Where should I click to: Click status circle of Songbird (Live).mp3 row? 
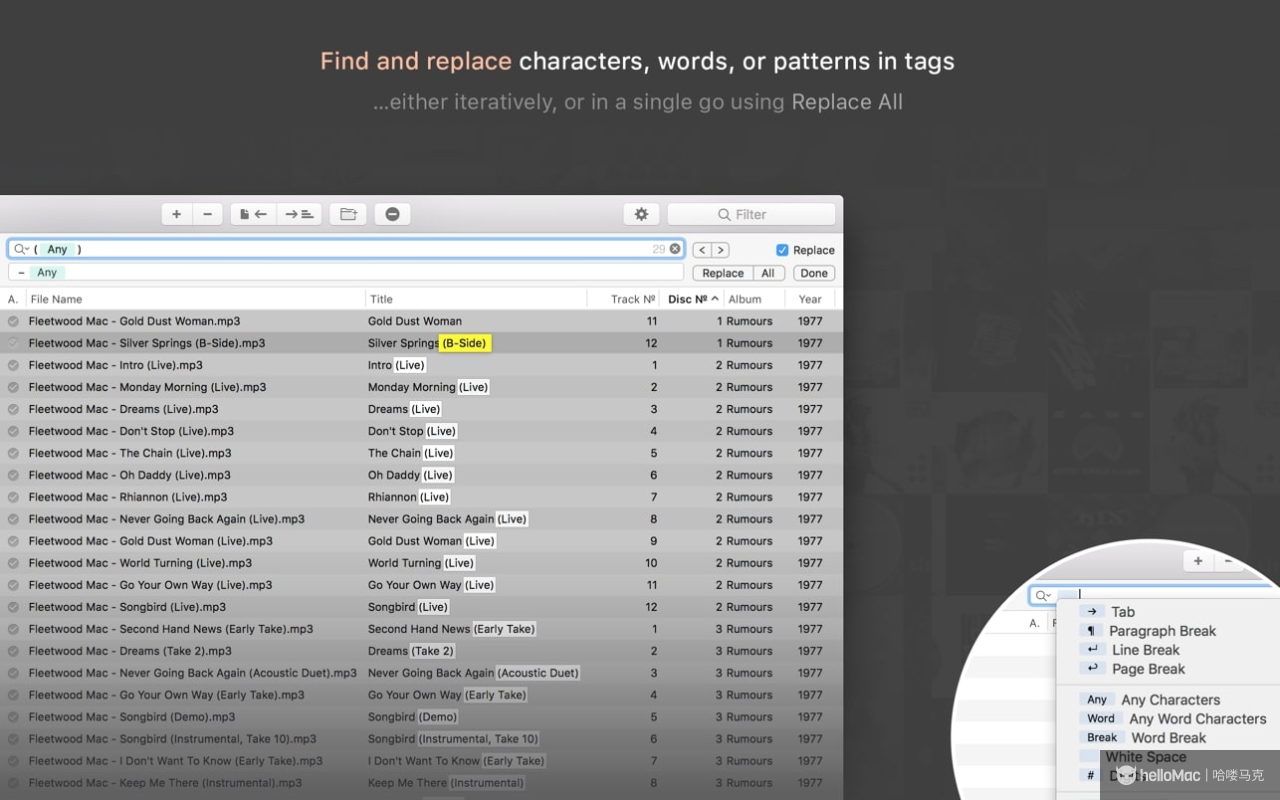[13, 607]
